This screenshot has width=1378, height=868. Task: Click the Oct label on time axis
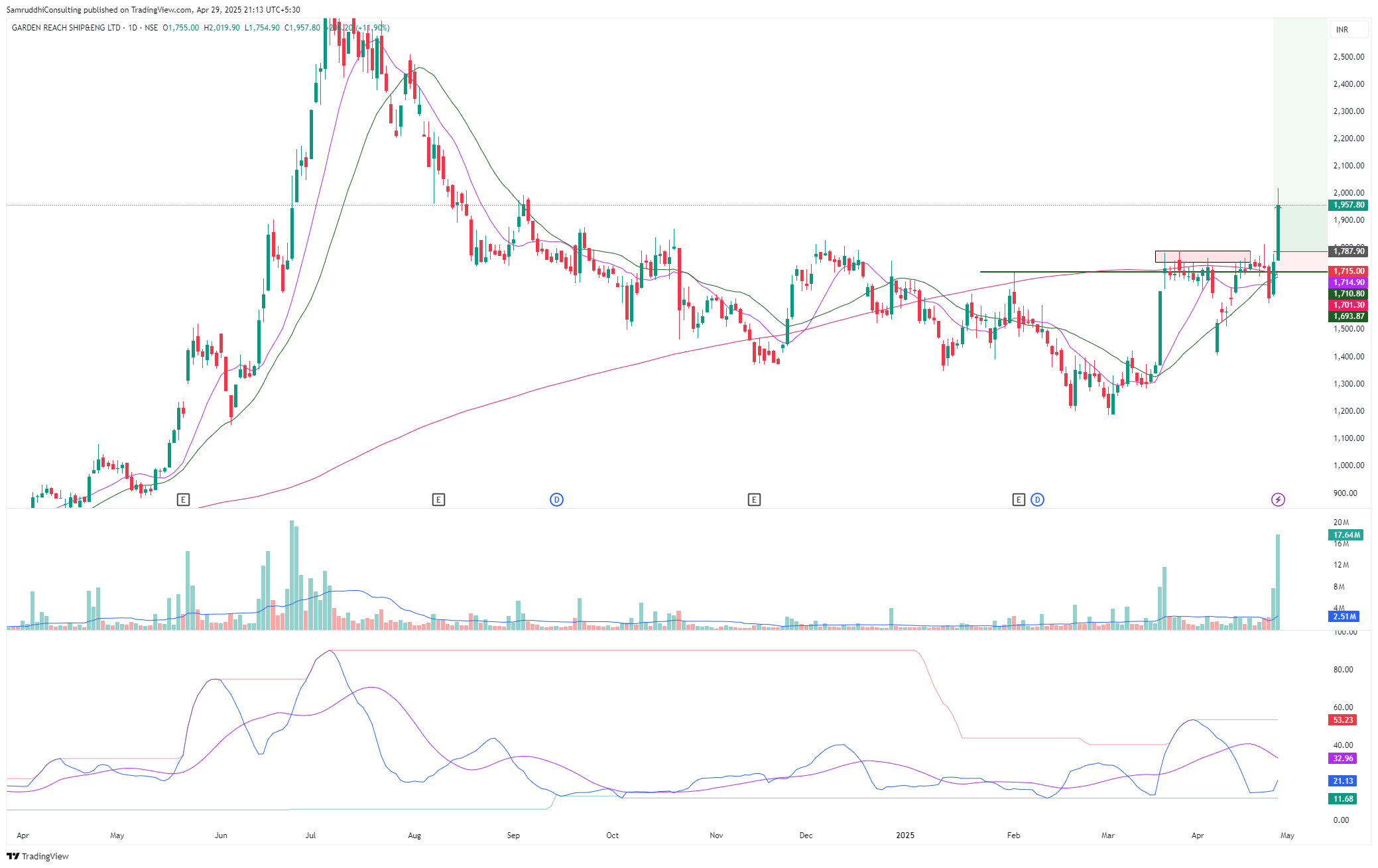click(613, 836)
